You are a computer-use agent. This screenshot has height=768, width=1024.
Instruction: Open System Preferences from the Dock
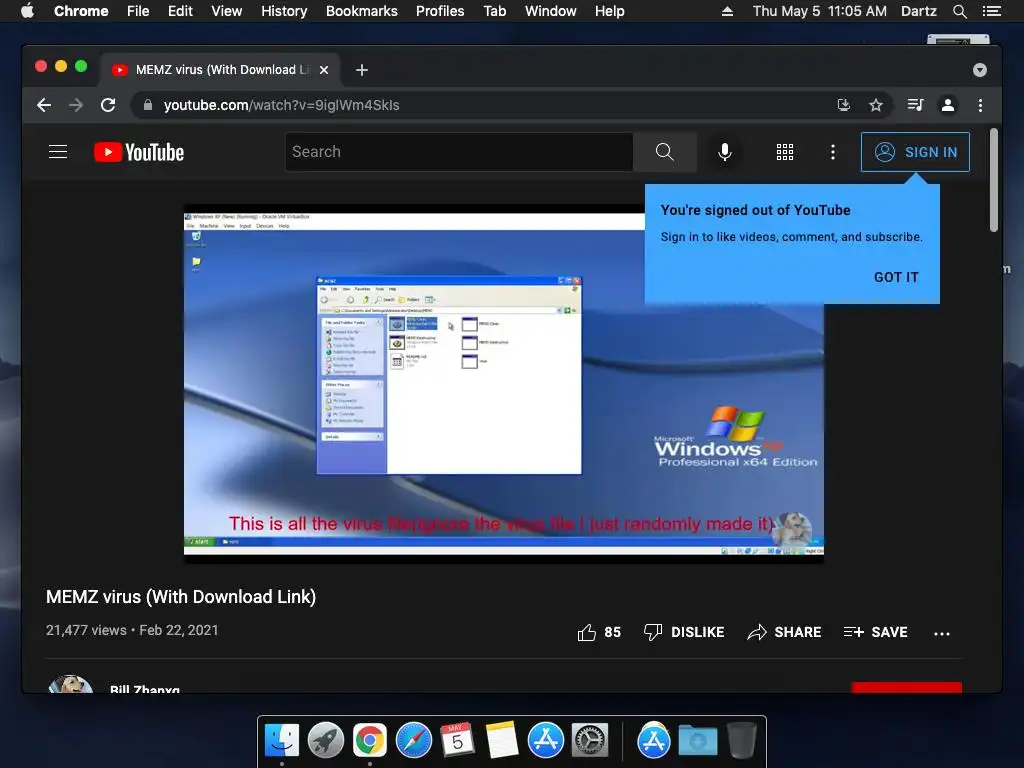[x=590, y=741]
